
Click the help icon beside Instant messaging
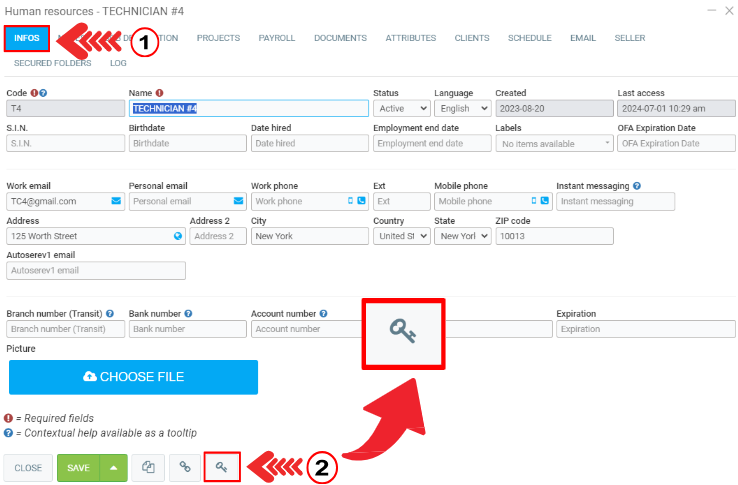coord(637,186)
